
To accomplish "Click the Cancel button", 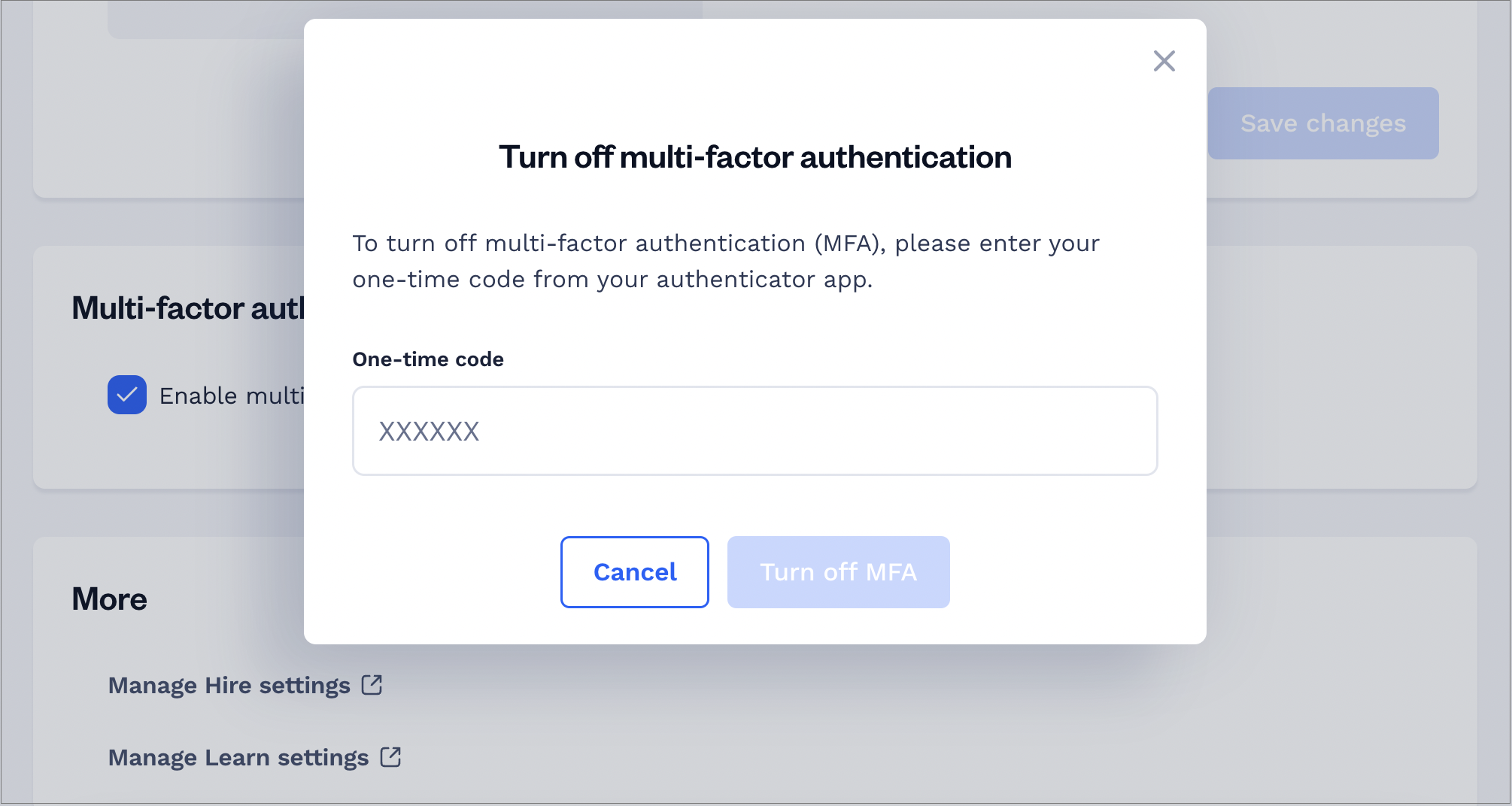I will point(634,572).
